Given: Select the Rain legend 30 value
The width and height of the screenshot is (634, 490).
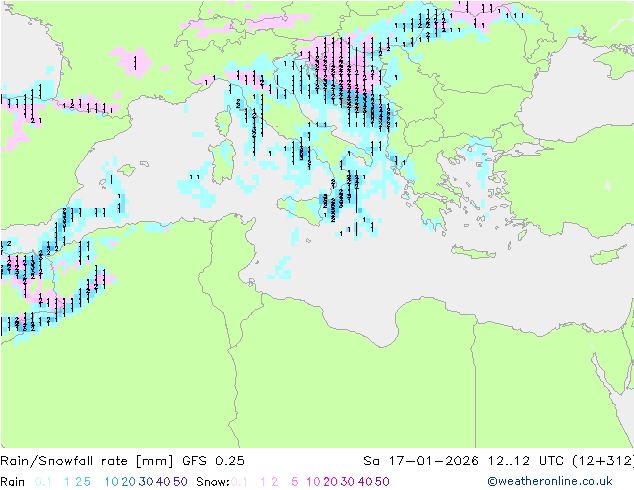Looking at the screenshot, I should point(146,482).
